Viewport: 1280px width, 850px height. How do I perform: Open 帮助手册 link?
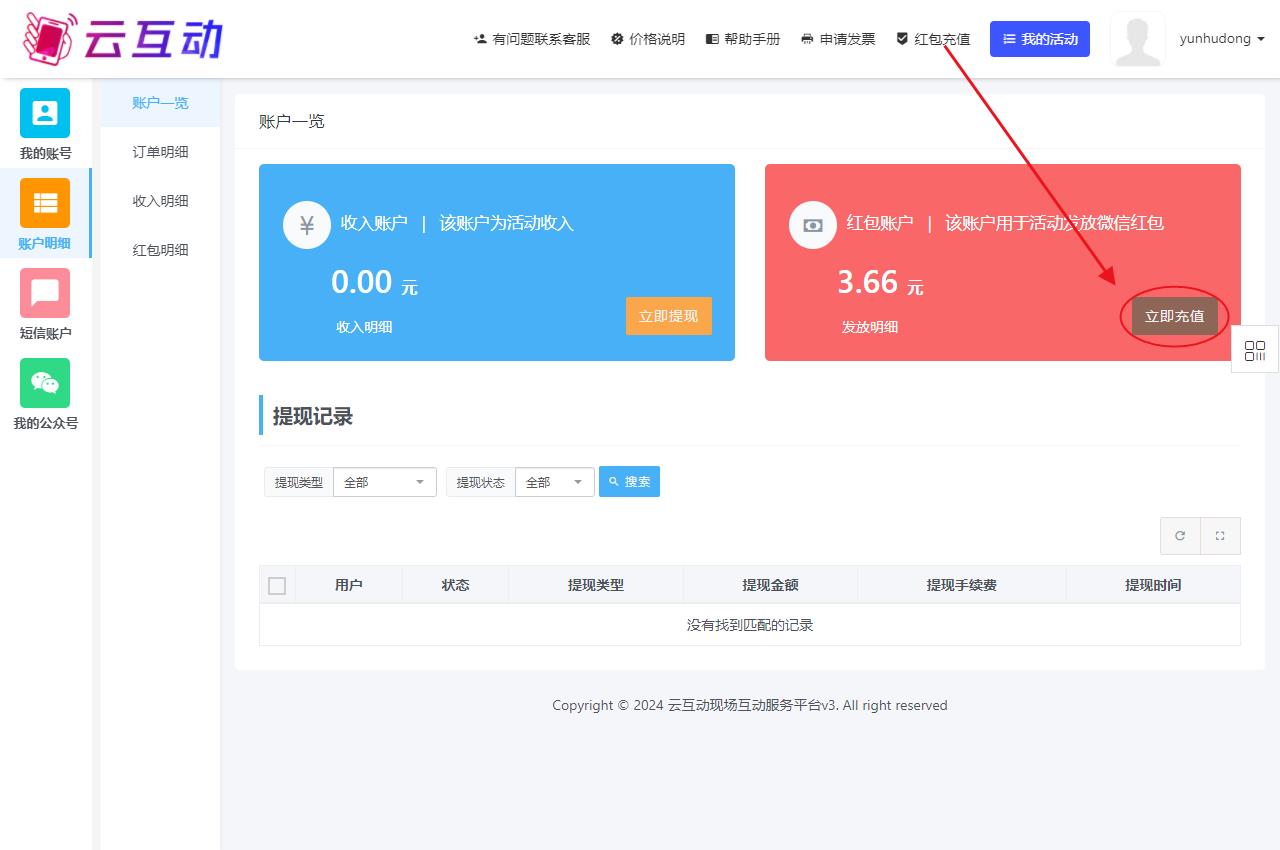(x=743, y=39)
